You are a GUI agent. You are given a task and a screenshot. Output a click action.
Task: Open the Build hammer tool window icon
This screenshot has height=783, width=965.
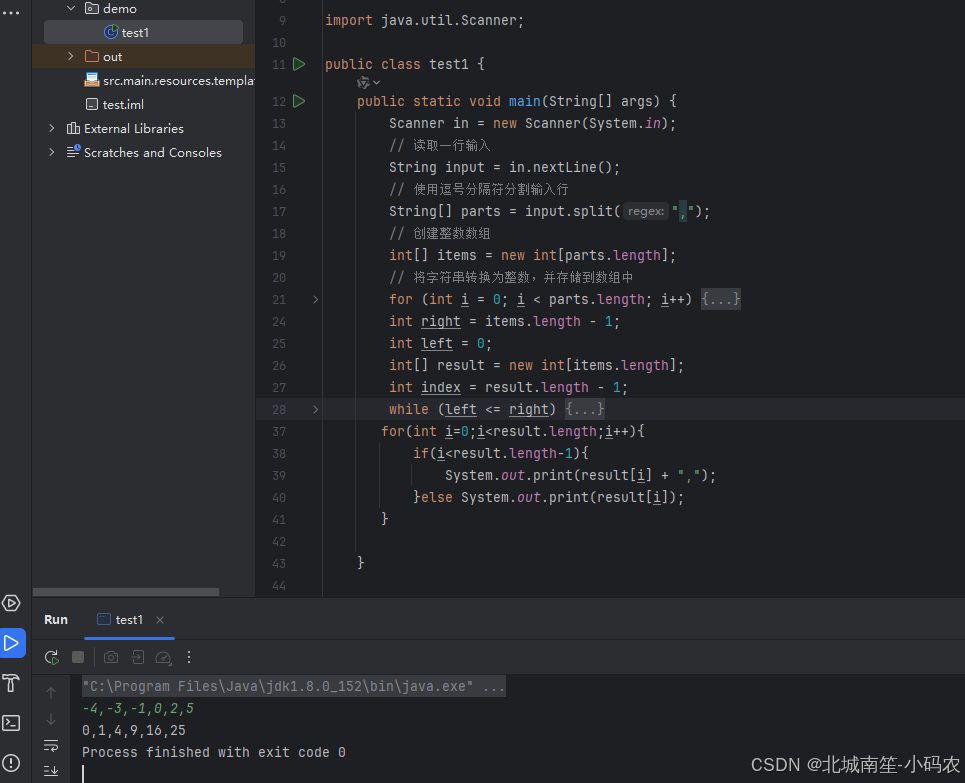tap(12, 683)
